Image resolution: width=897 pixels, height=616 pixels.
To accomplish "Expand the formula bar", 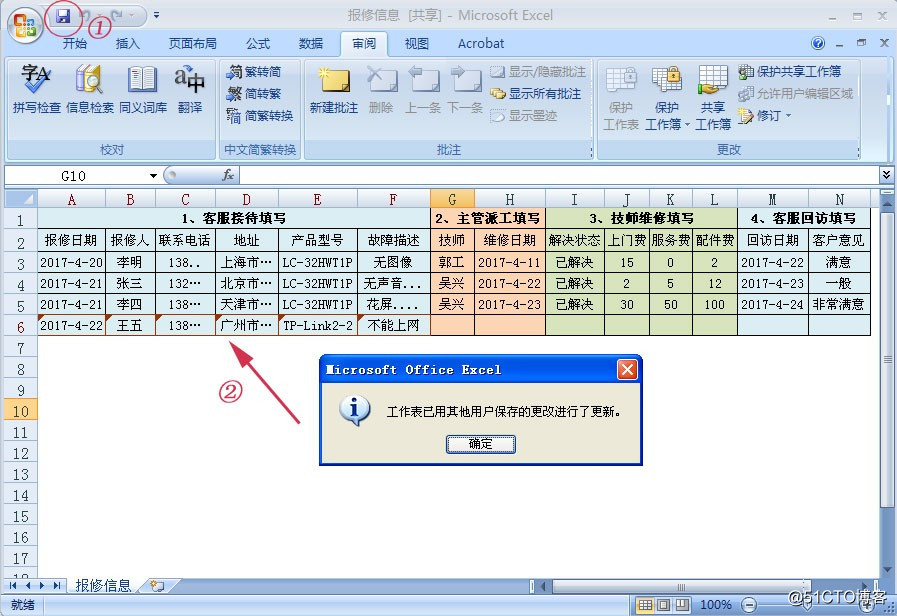I will (x=886, y=174).
